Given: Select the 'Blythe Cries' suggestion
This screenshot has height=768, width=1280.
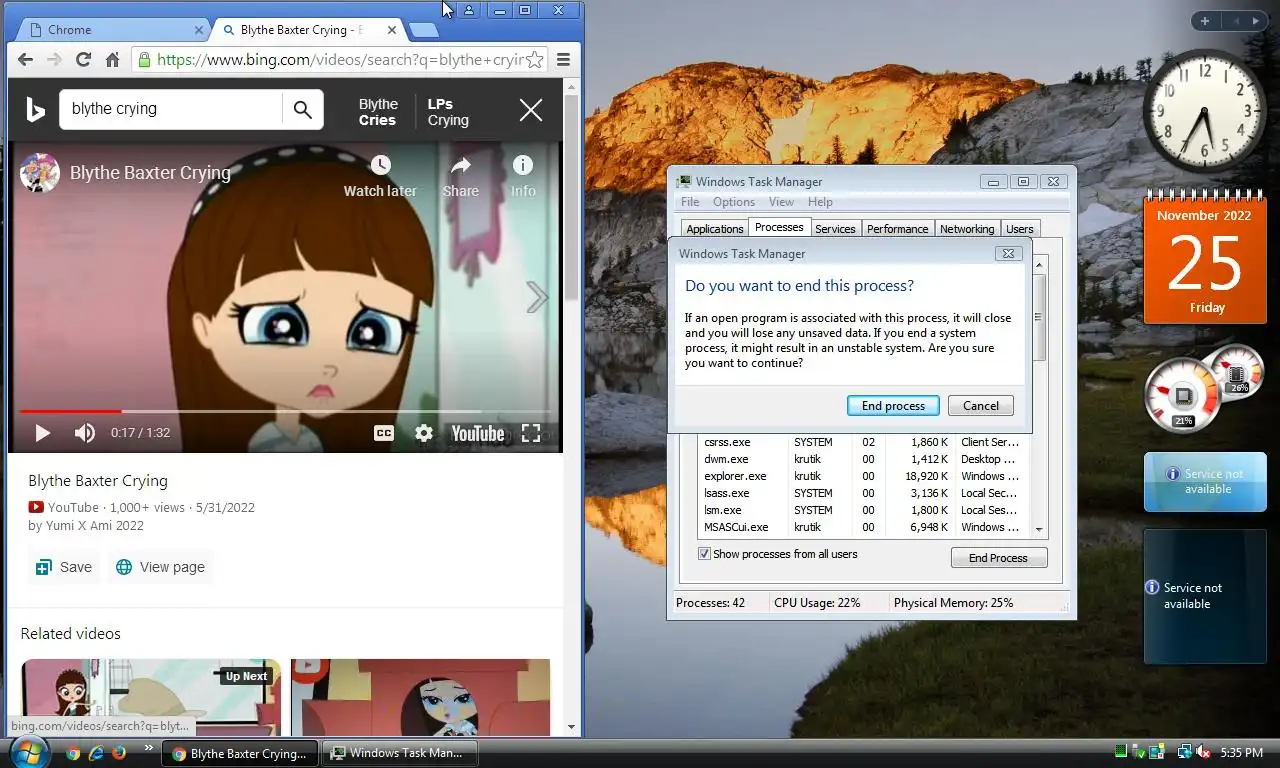Looking at the screenshot, I should tap(378, 112).
